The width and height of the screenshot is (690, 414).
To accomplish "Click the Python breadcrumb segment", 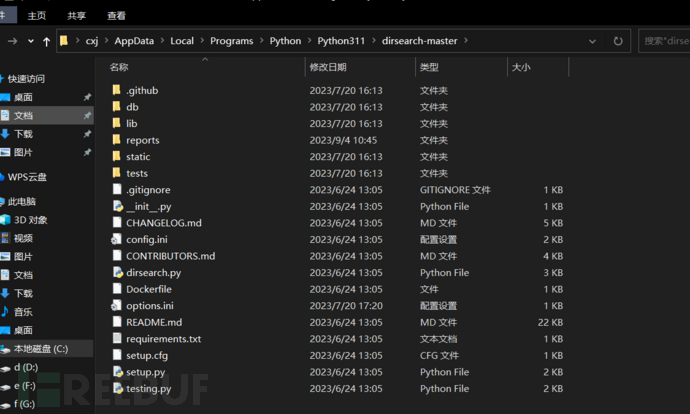I will click(285, 41).
